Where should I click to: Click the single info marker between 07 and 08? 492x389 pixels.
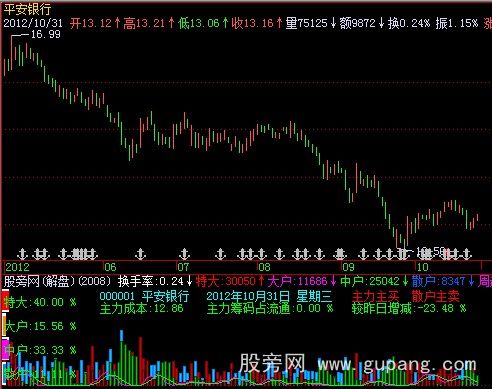point(220,254)
